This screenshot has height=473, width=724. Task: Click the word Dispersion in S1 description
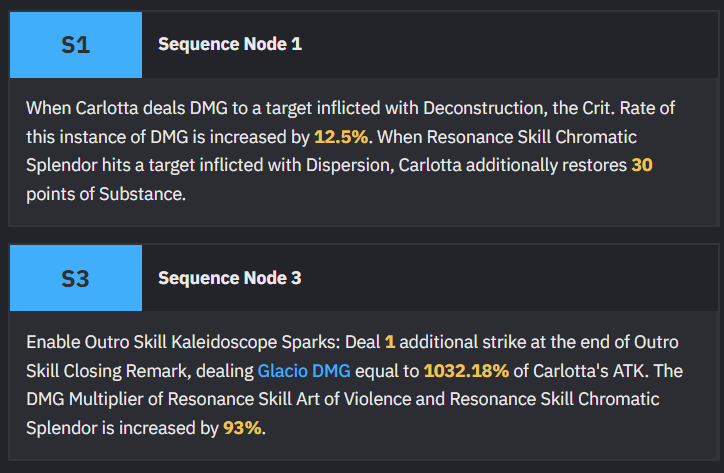pos(350,165)
